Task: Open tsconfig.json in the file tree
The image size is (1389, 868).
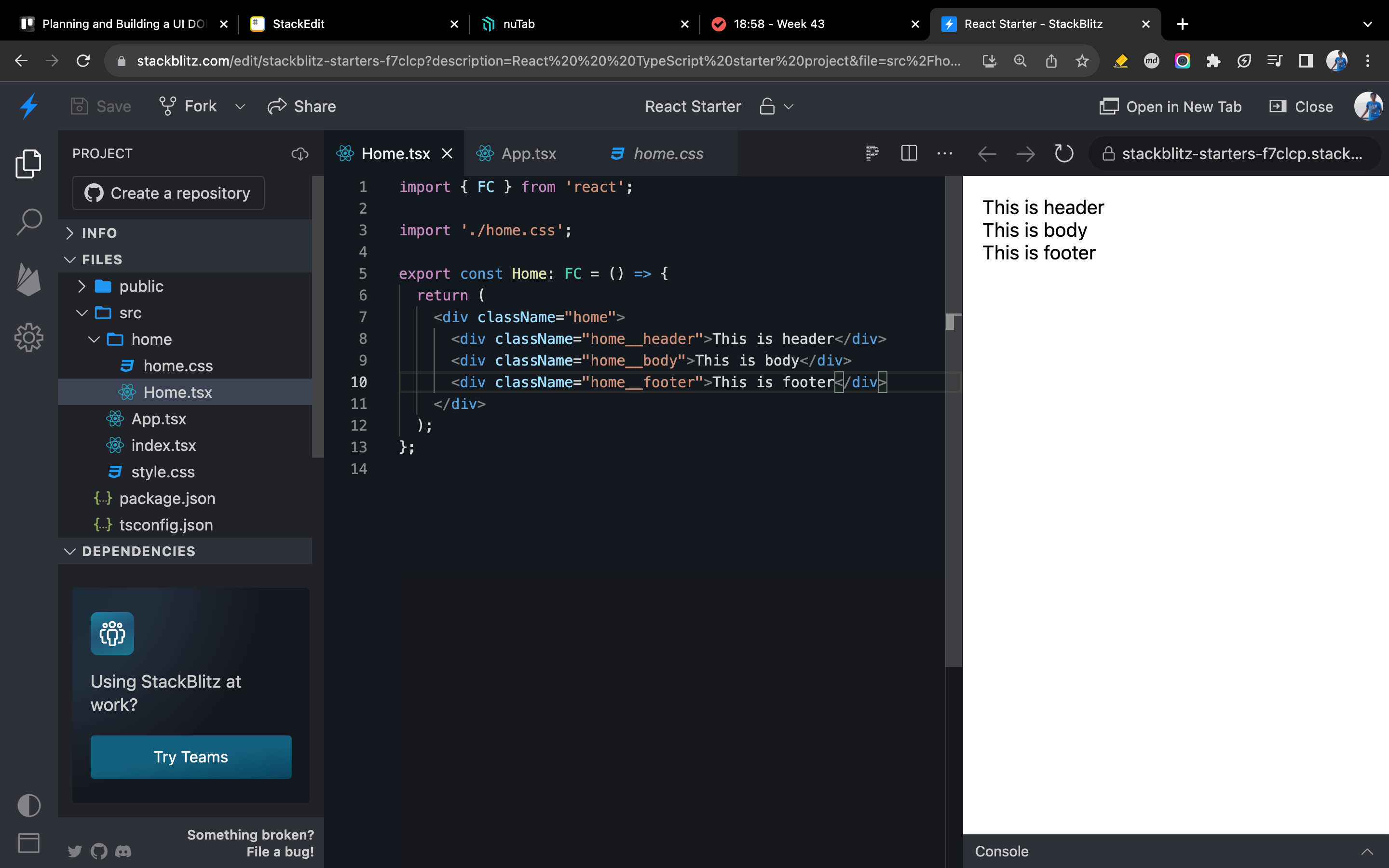Action: (185, 525)
